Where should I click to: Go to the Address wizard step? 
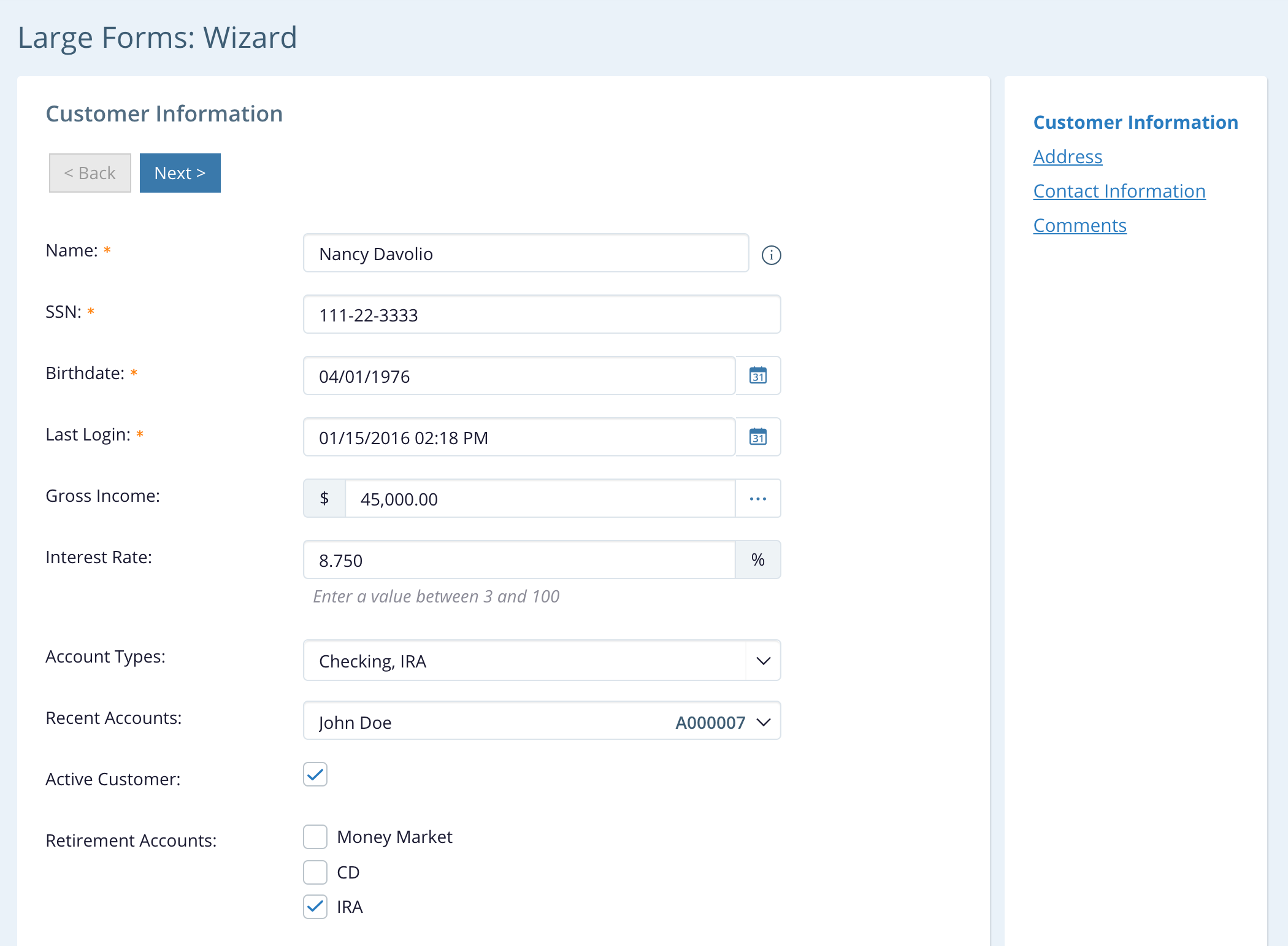click(1067, 156)
